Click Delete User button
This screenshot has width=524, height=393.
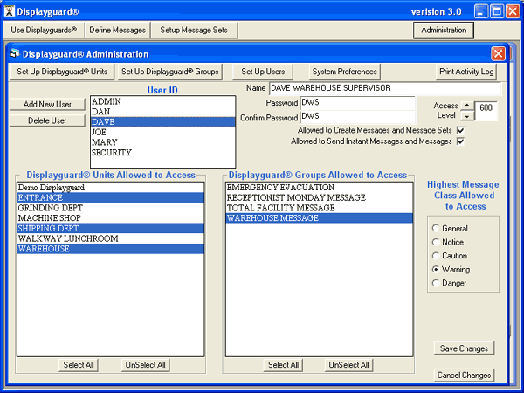(47, 121)
